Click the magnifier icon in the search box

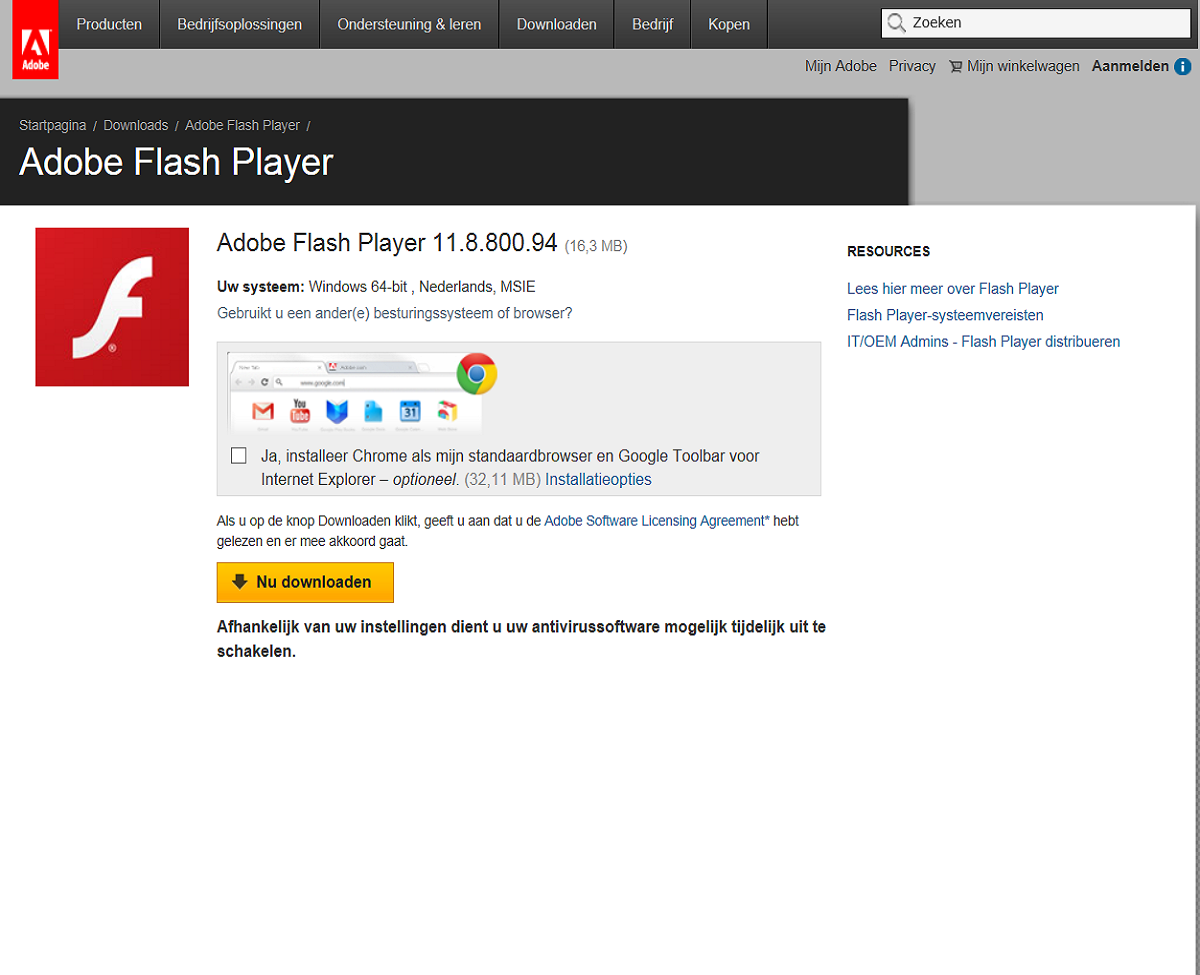[x=897, y=23]
